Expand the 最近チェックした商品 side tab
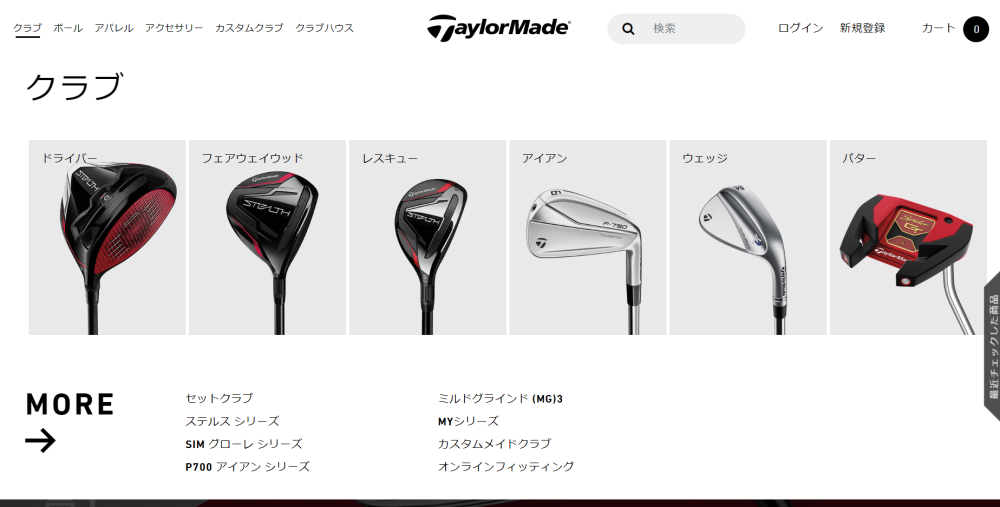 (x=992, y=346)
